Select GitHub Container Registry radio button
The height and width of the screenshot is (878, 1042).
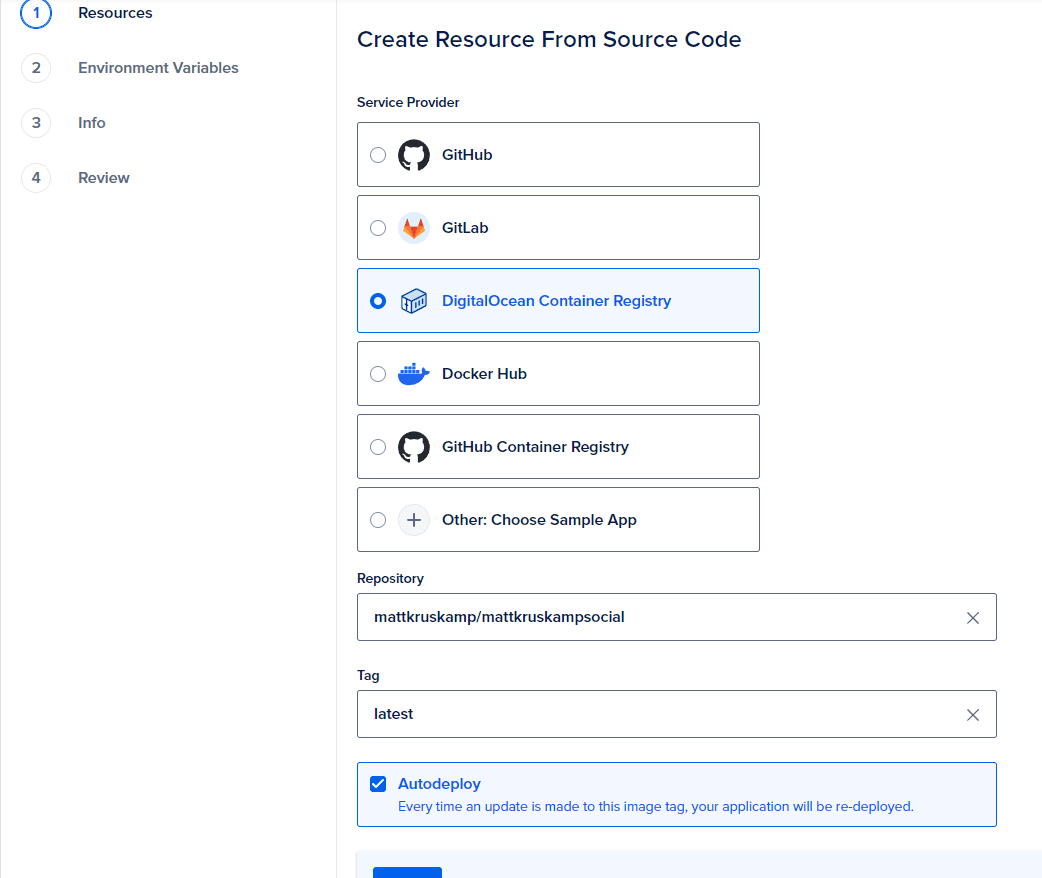point(378,447)
